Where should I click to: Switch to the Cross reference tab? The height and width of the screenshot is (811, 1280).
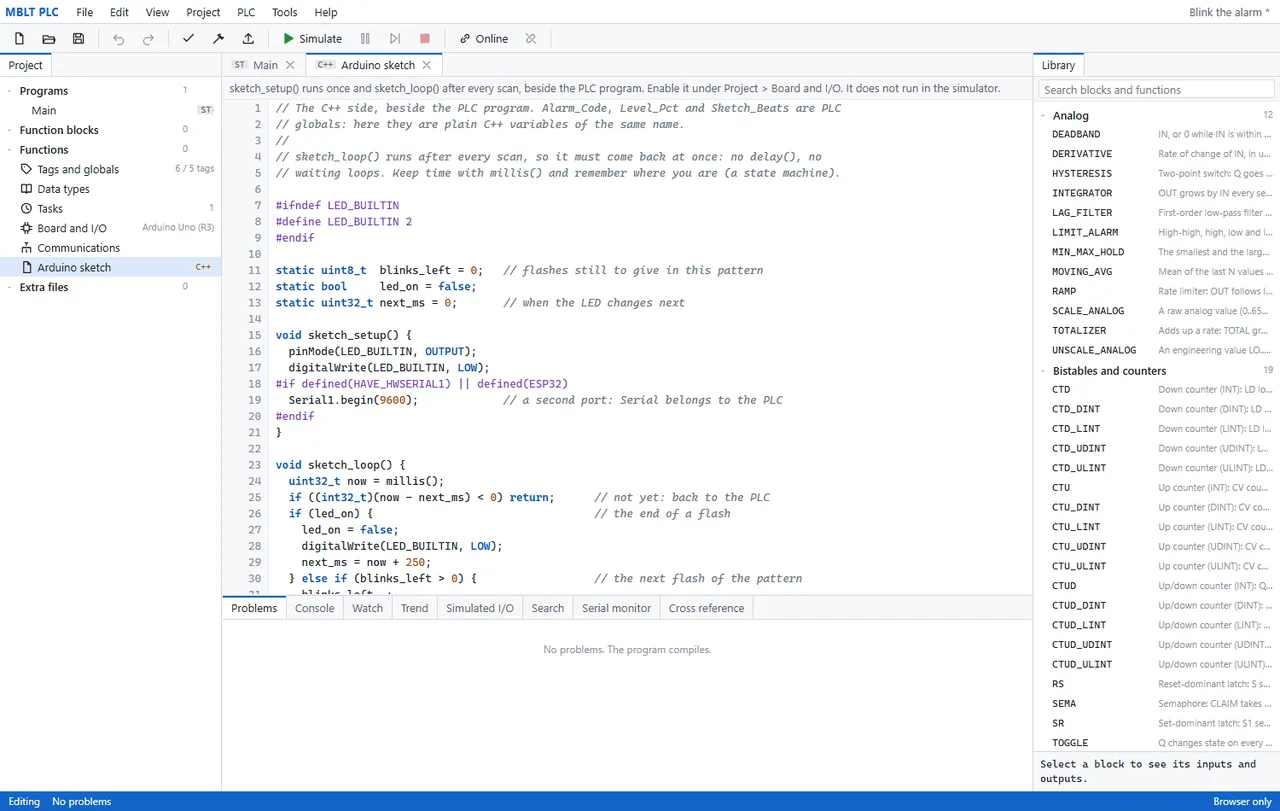click(706, 608)
